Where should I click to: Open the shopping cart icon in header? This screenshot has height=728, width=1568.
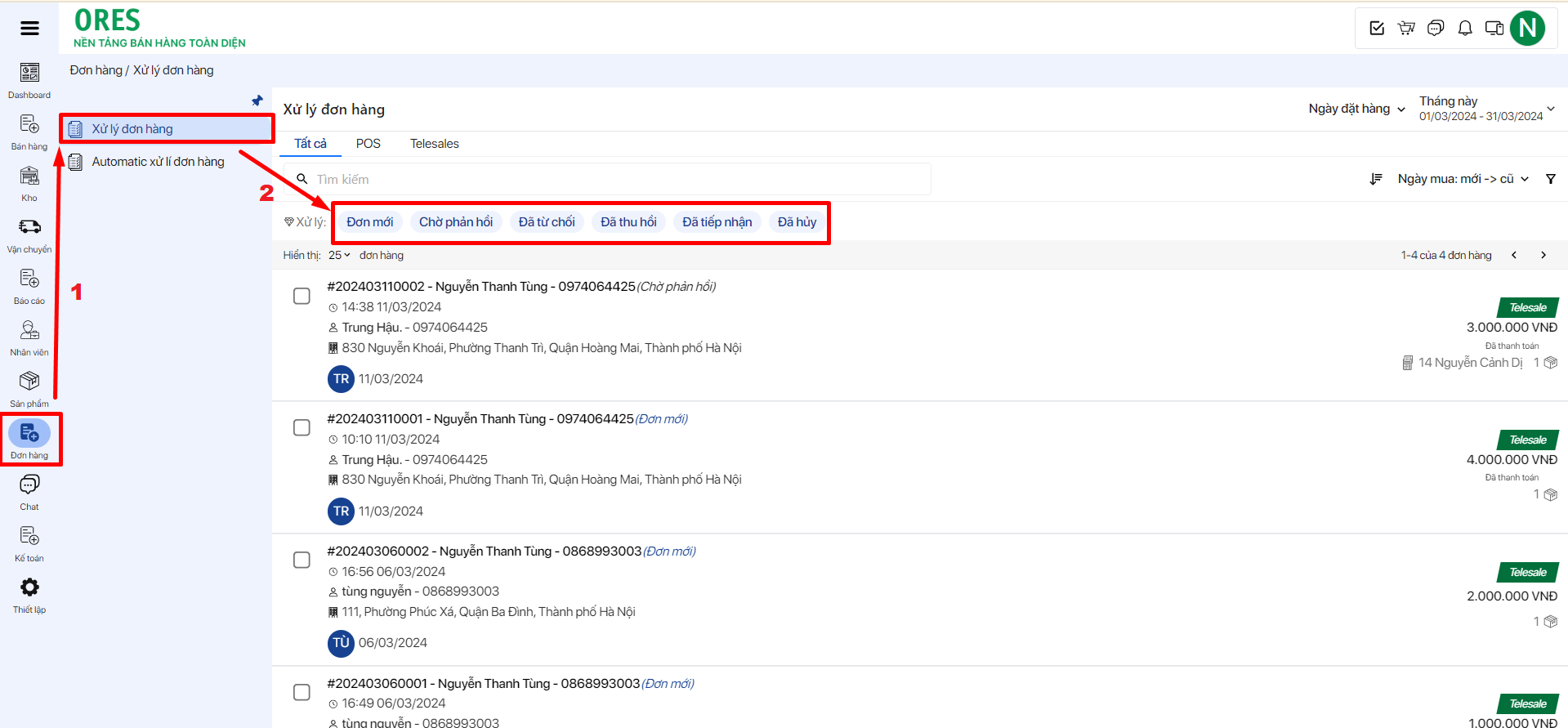(1406, 29)
